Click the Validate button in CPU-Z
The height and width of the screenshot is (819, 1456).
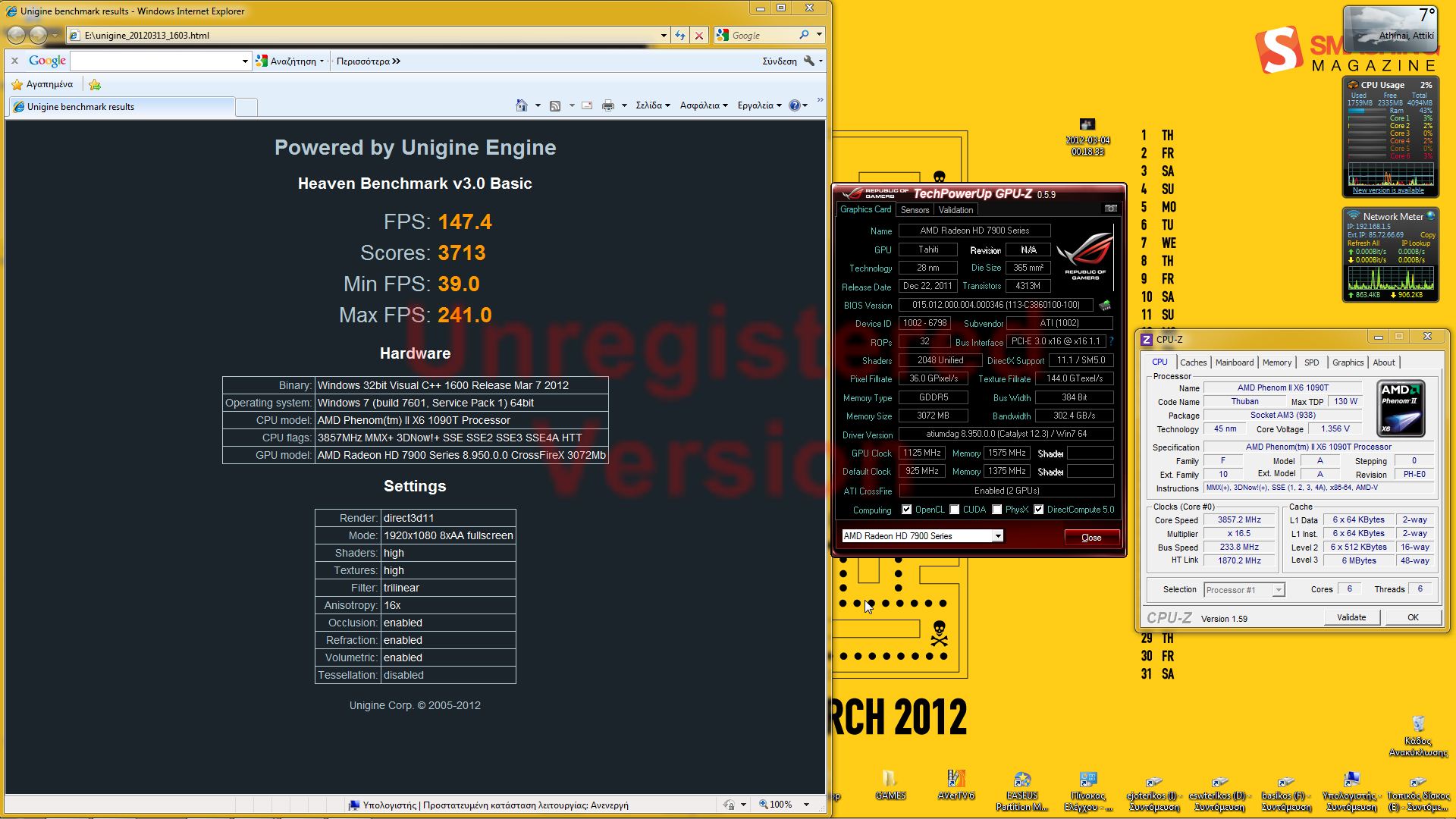coord(1351,617)
